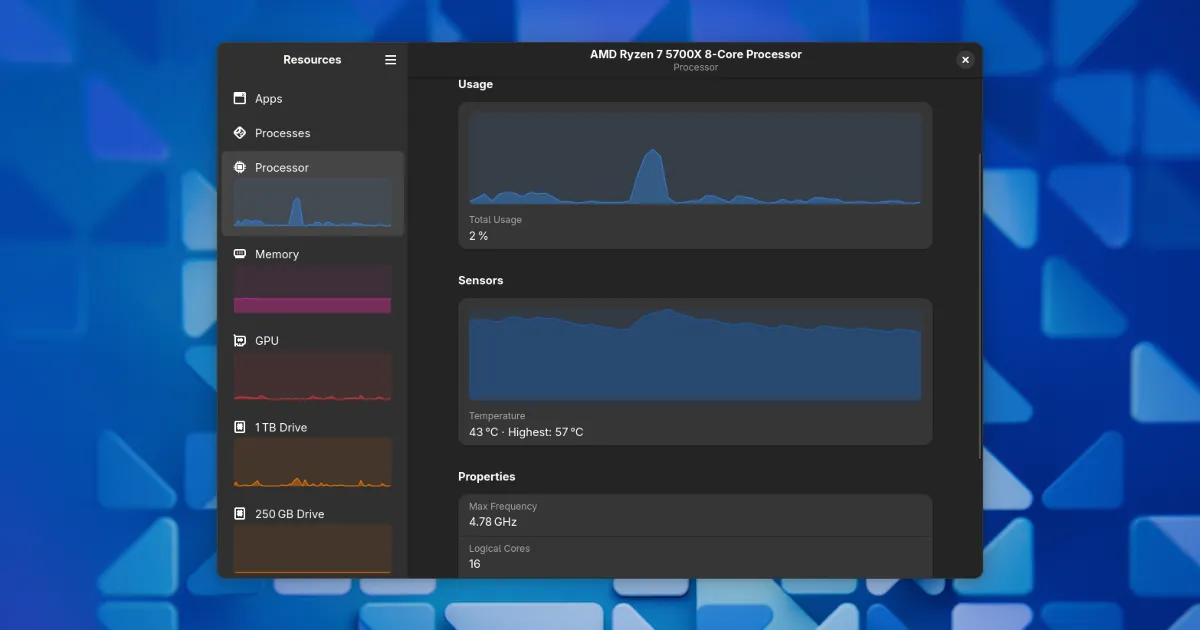Select the 250 GB Drive mini graph
Image resolution: width=1200 pixels, height=630 pixels.
tap(312, 549)
